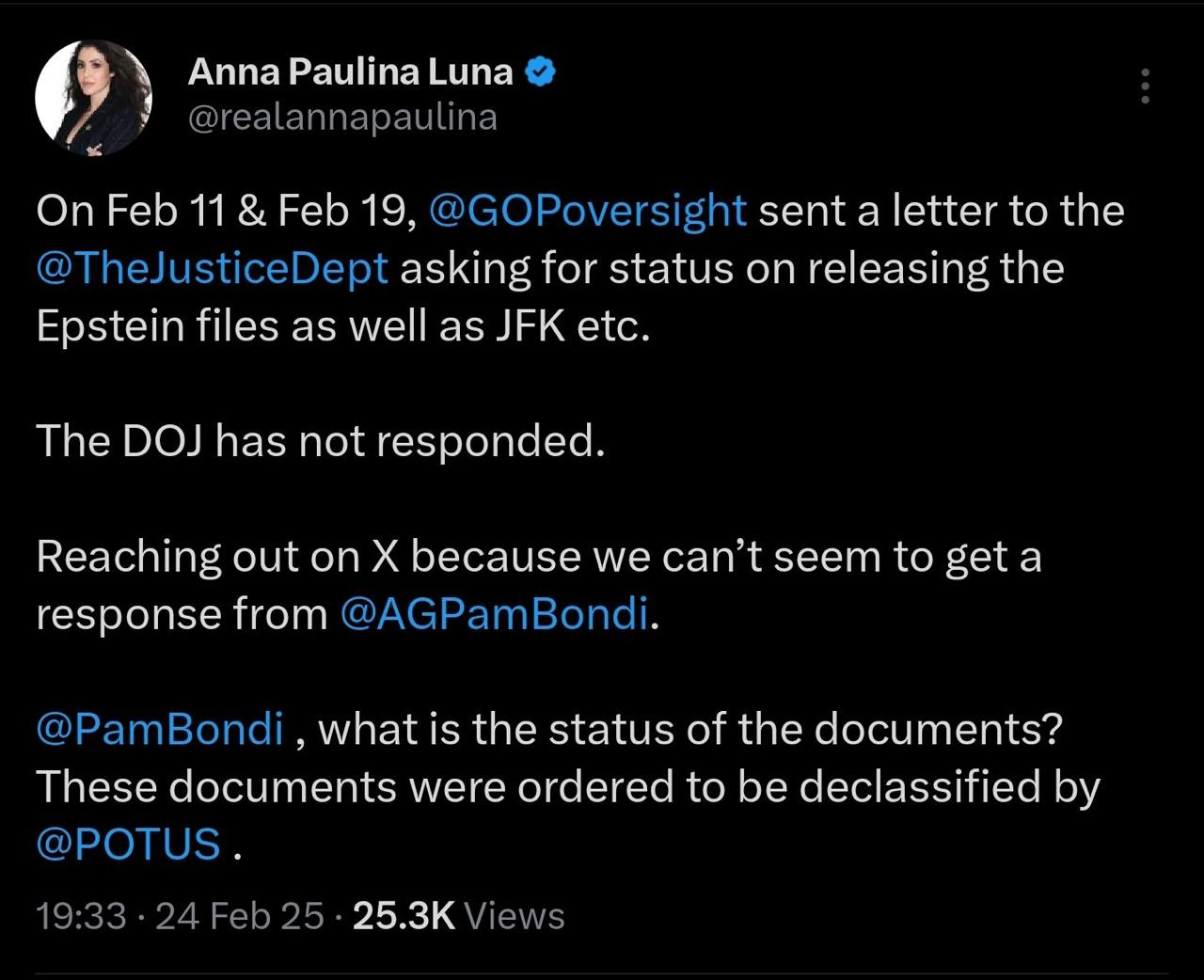The image size is (1204, 980).
Task: Click the 24 Feb 25 date
Action: [x=239, y=915]
